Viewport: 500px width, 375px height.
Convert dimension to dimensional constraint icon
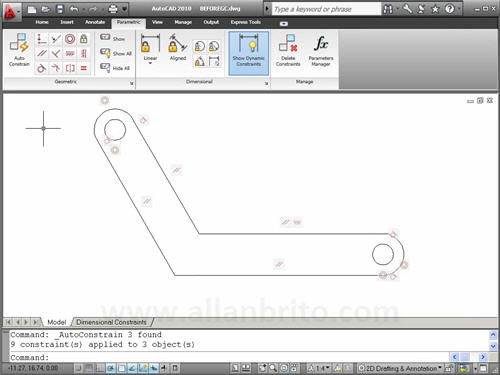[214, 61]
